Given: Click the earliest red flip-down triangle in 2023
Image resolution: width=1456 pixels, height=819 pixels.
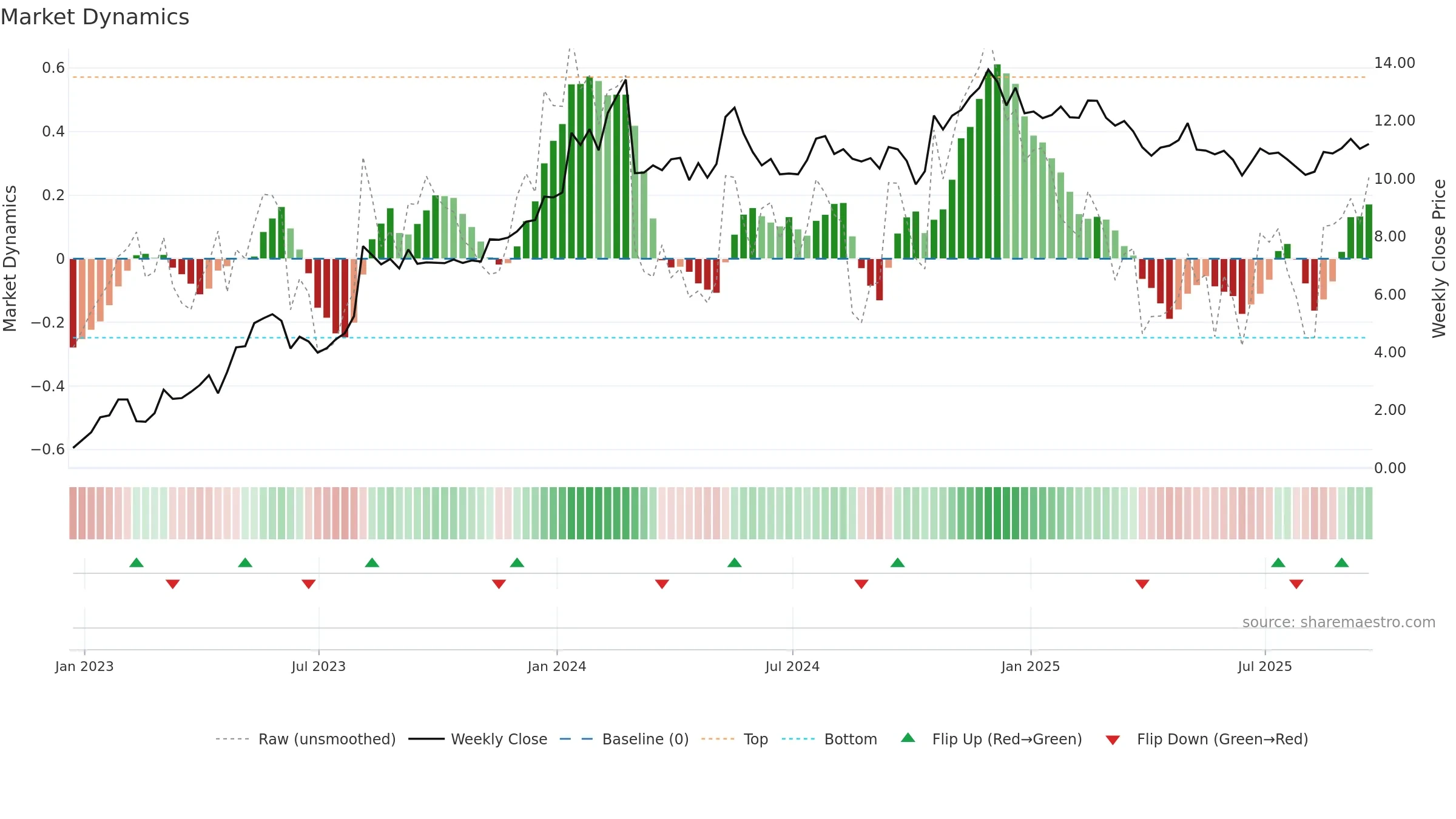Looking at the screenshot, I should [173, 584].
